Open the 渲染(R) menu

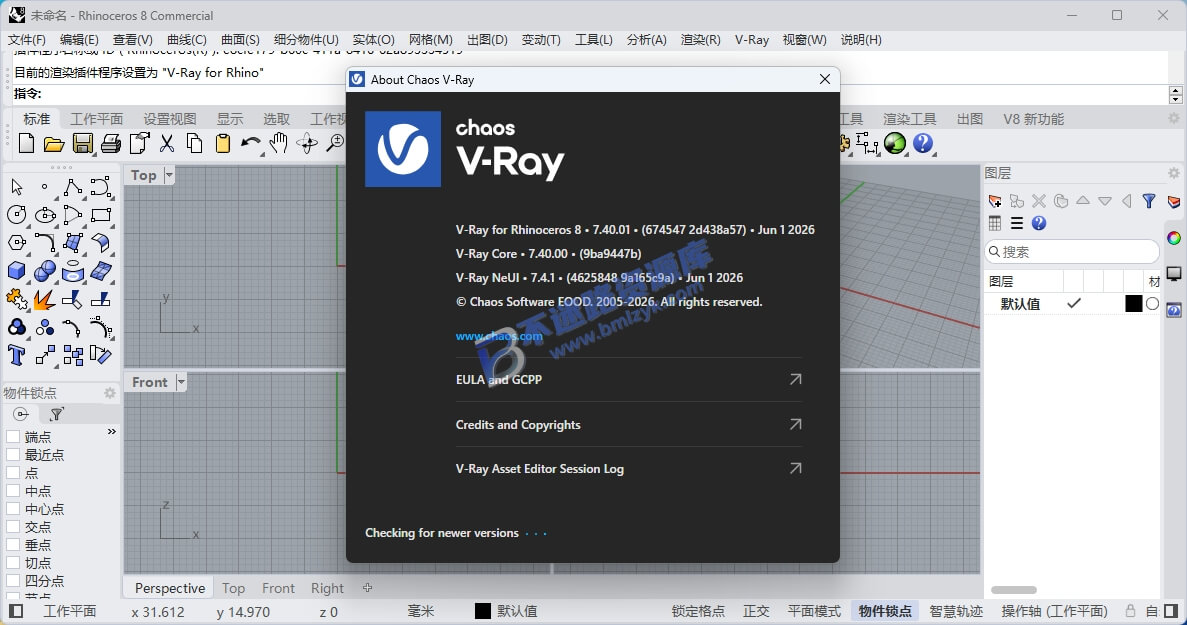click(700, 39)
